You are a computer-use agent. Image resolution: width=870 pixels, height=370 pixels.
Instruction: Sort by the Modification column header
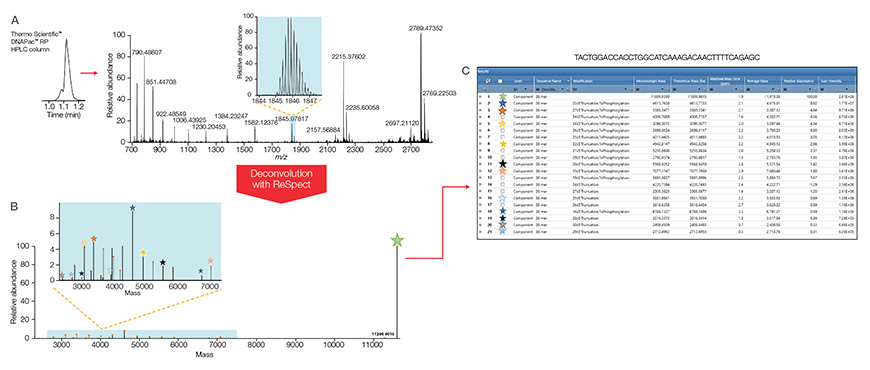(583, 81)
